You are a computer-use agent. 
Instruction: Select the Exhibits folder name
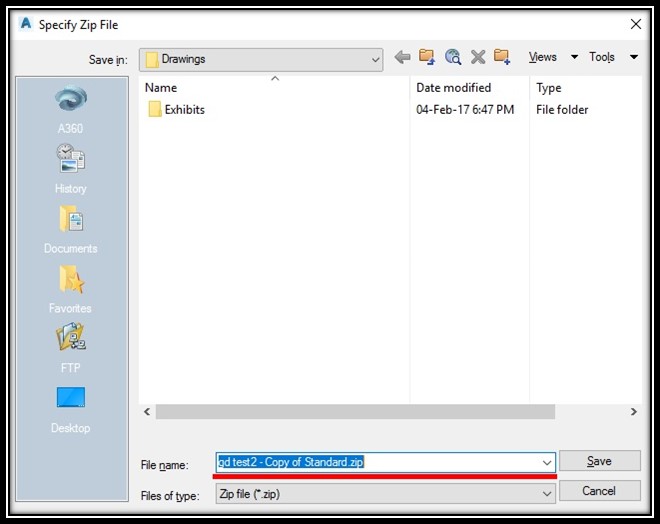click(x=184, y=109)
